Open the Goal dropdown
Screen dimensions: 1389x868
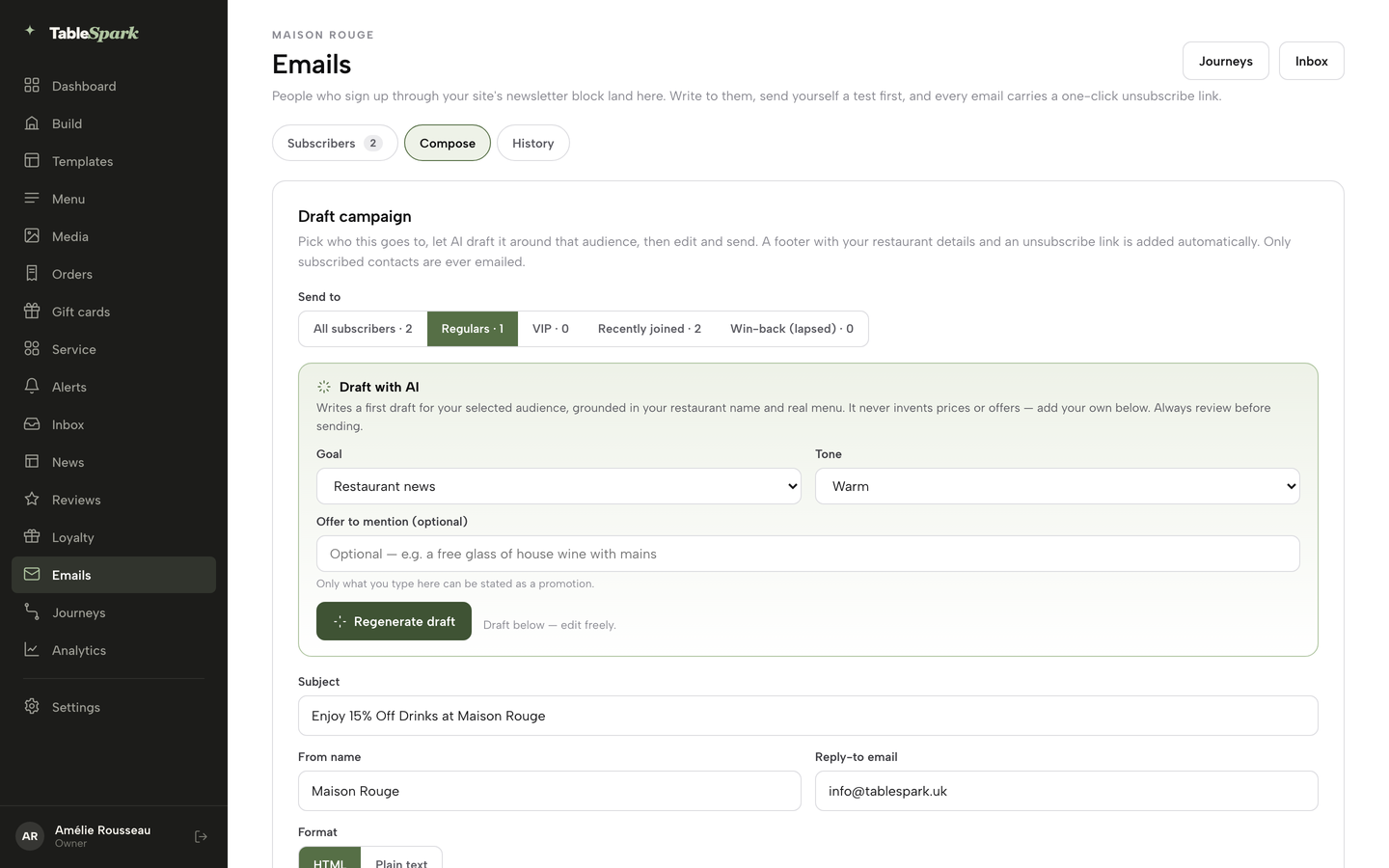[558, 486]
